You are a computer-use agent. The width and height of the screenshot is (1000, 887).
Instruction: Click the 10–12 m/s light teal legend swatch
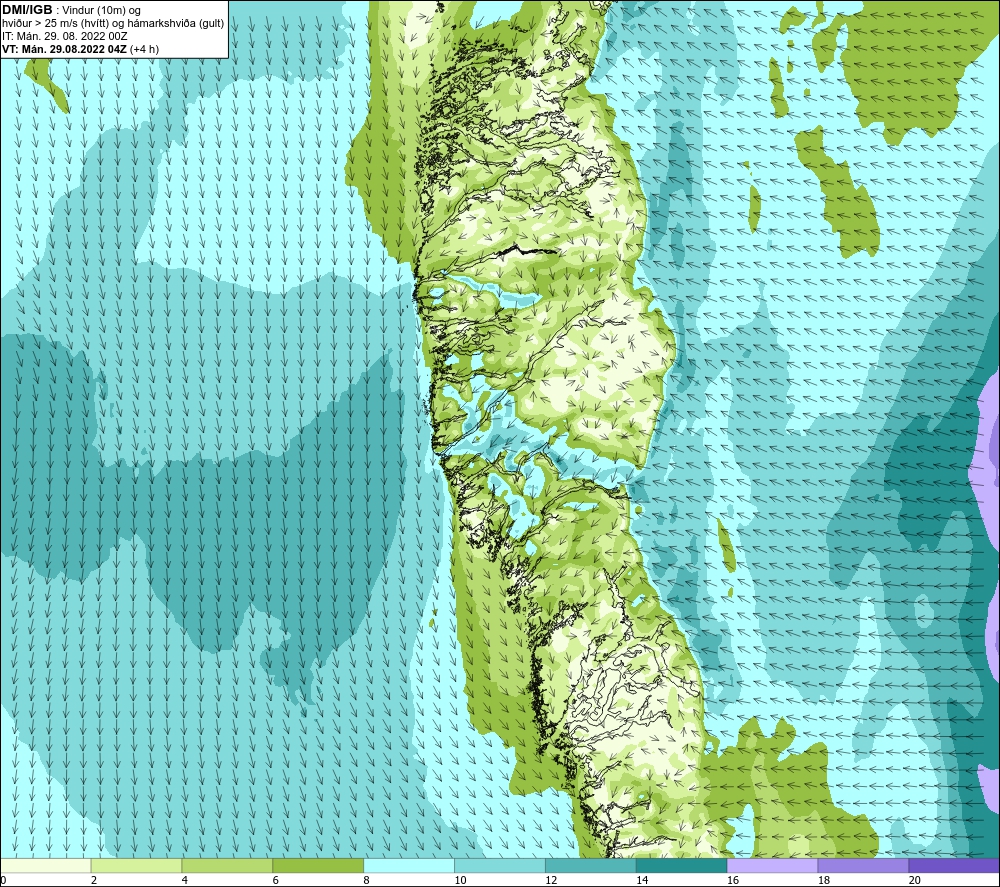(x=500, y=866)
